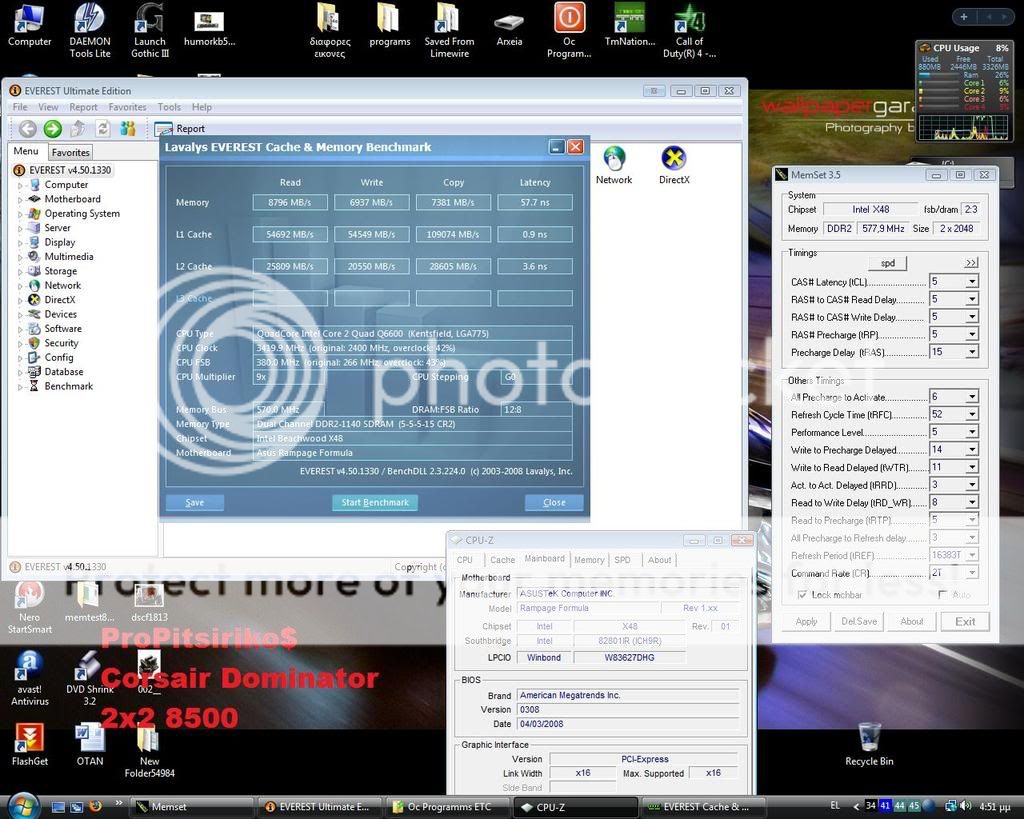Click the green Forward arrow in EVEREST toolbar
Screen dimensions: 1024x819
tap(52, 128)
